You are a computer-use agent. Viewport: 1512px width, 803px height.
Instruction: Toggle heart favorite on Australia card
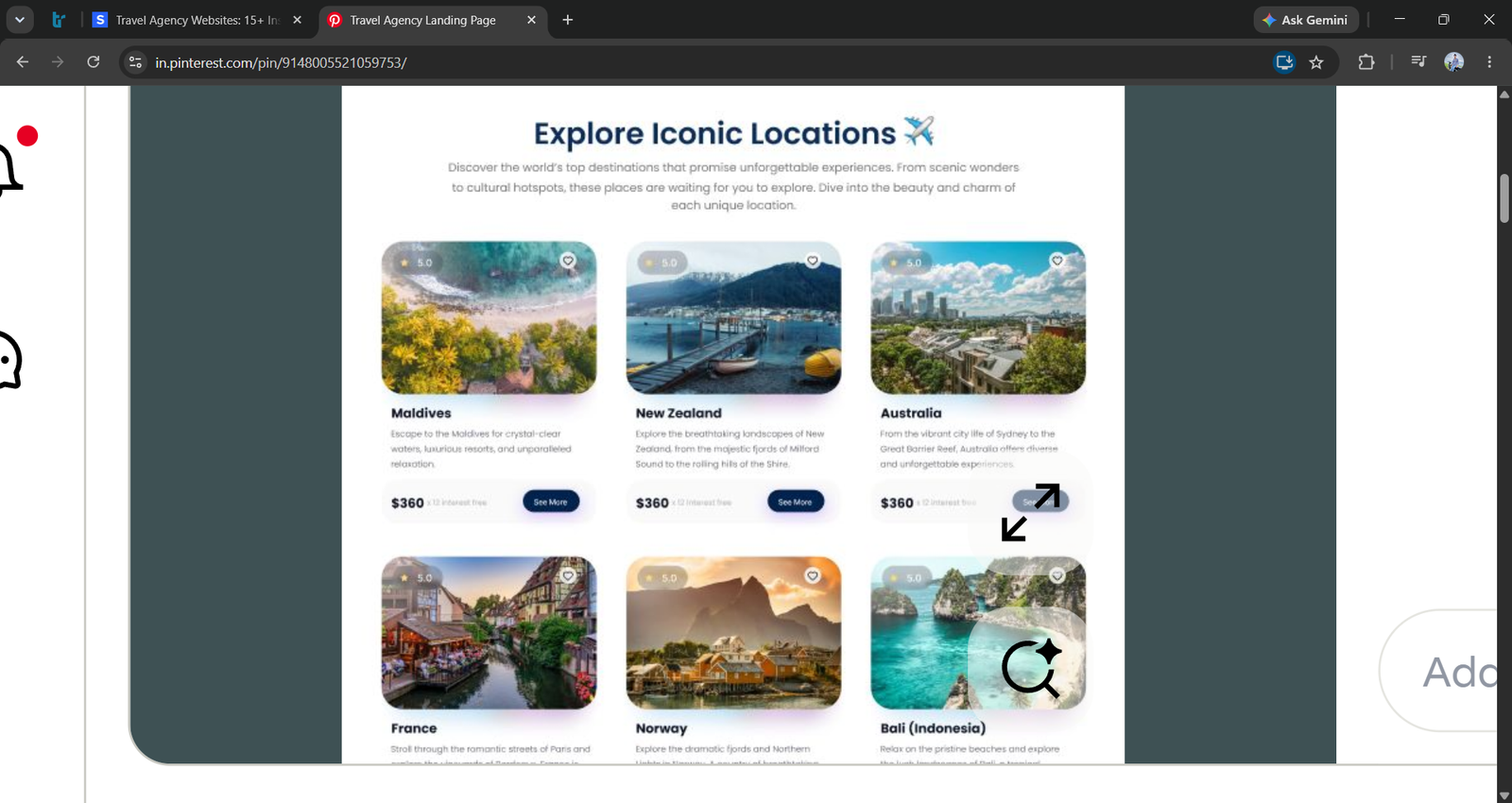[1057, 261]
